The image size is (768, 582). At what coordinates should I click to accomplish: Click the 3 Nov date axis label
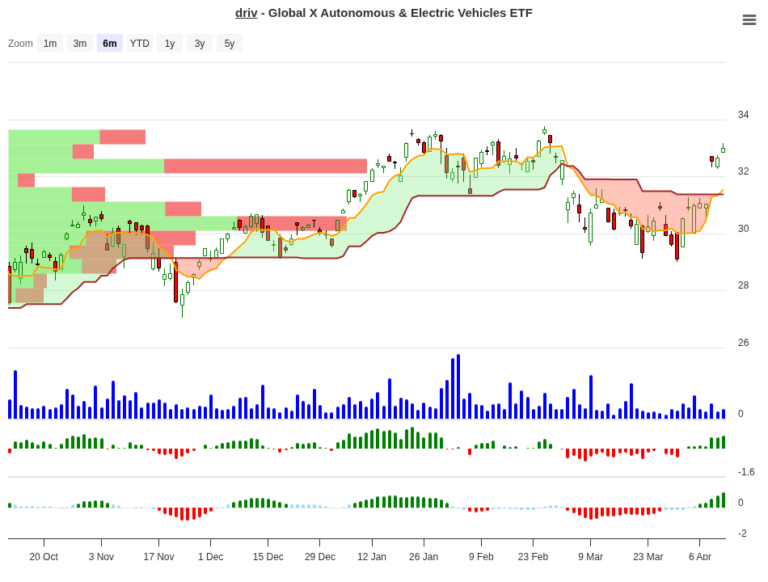click(101, 557)
